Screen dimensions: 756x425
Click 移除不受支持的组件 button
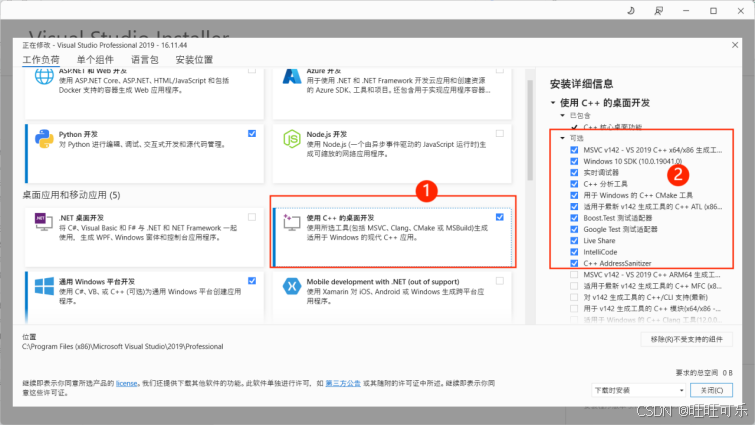tap(687, 339)
